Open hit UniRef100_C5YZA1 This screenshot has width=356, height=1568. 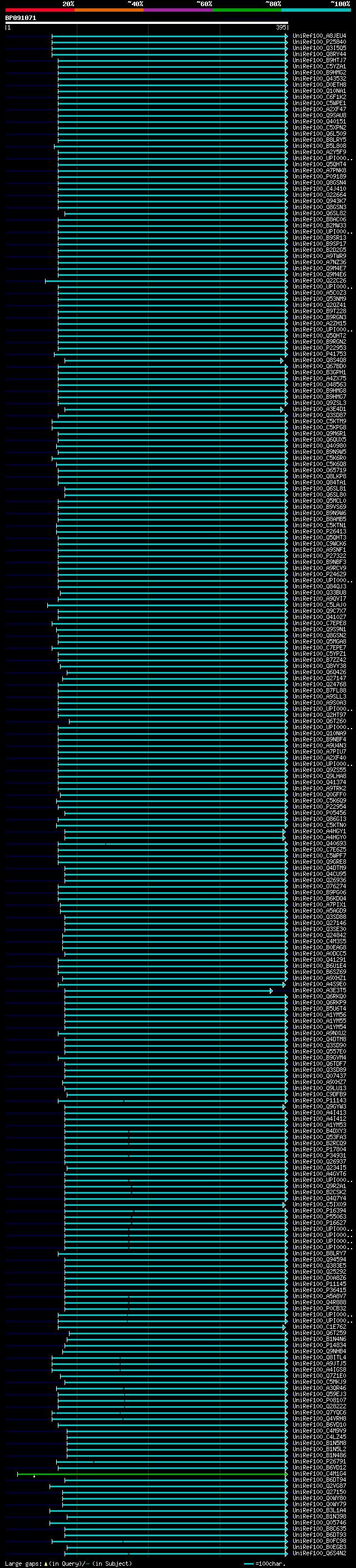[x=319, y=66]
